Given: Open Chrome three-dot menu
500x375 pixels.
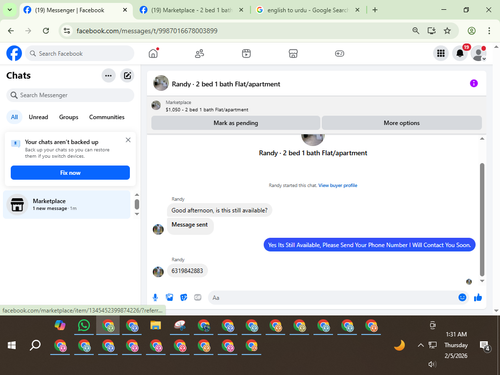Looking at the screenshot, I should (489, 31).
